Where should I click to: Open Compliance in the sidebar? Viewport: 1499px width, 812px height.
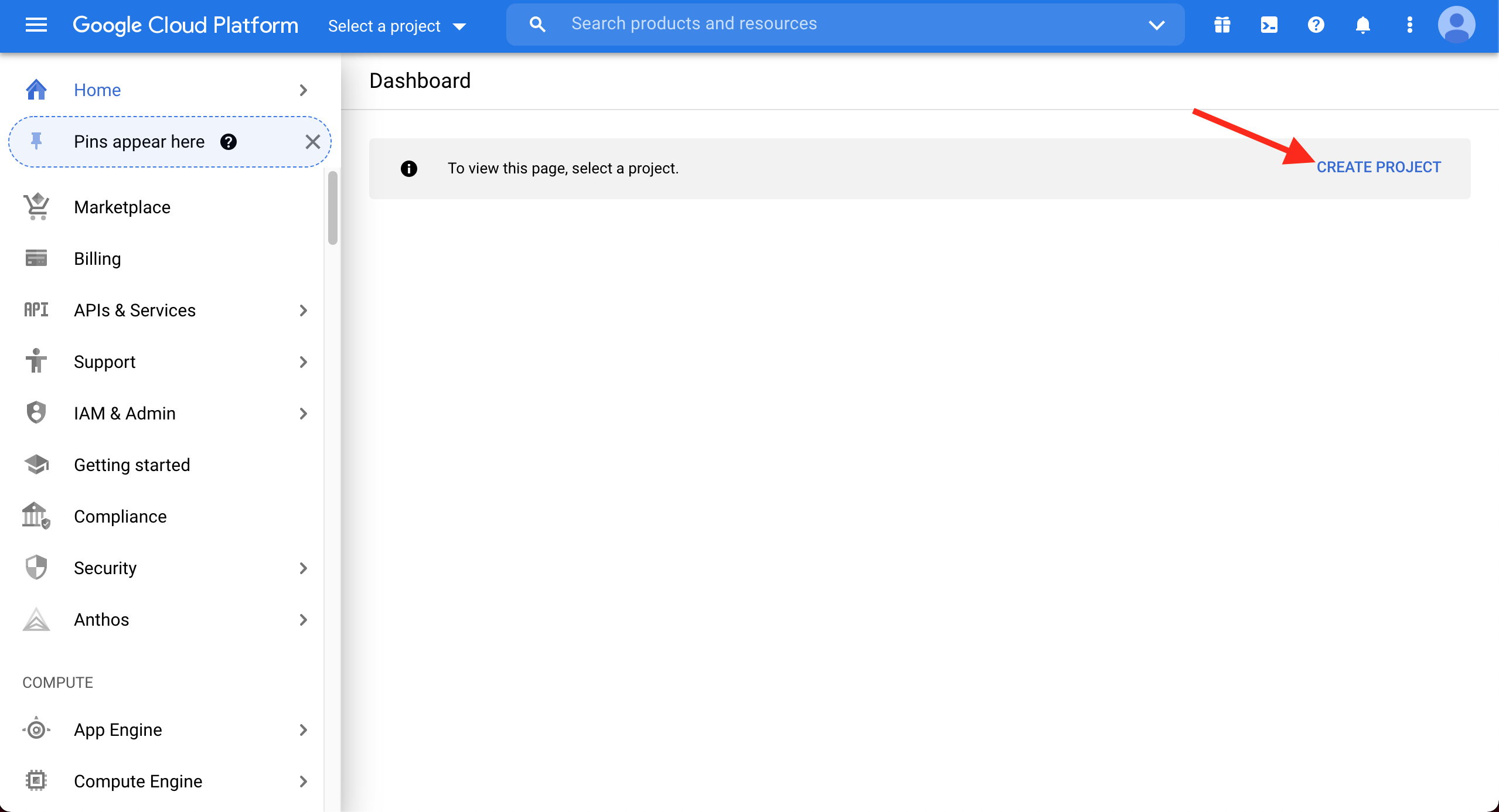[120, 517]
